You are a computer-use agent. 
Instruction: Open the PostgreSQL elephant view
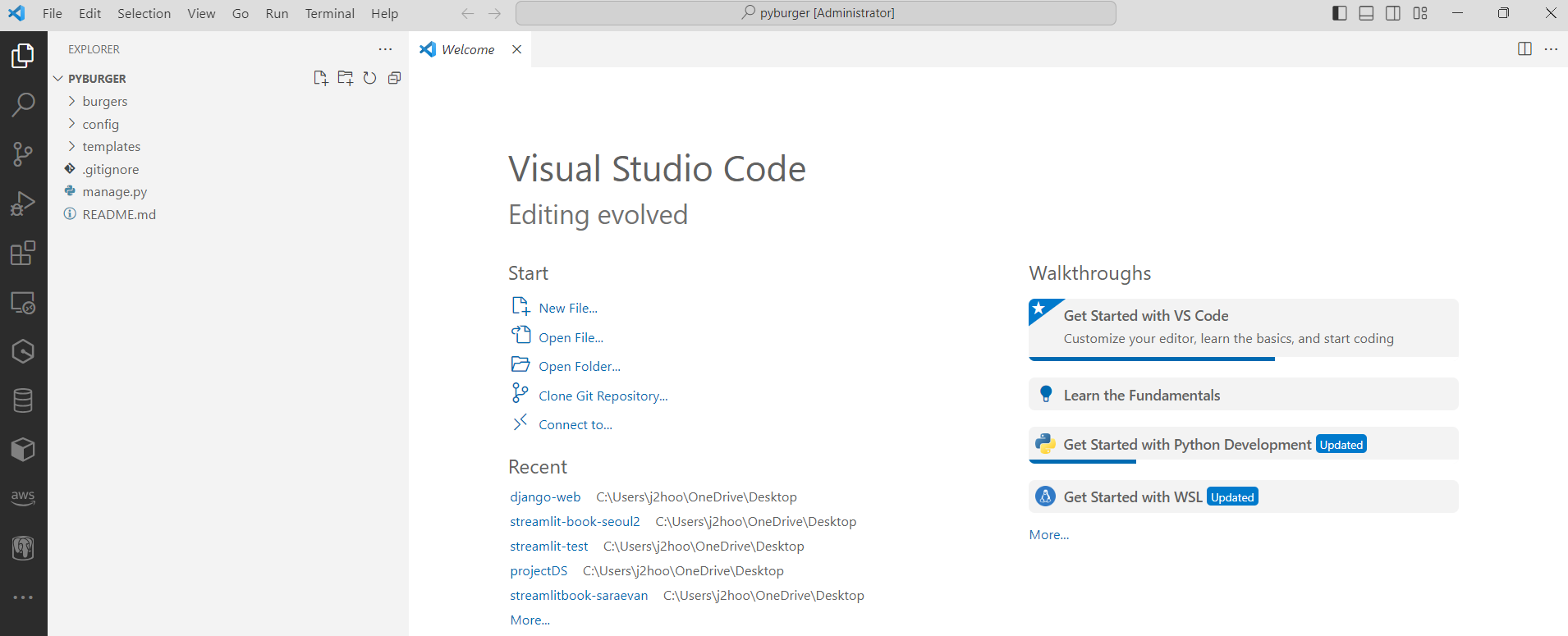(x=23, y=548)
